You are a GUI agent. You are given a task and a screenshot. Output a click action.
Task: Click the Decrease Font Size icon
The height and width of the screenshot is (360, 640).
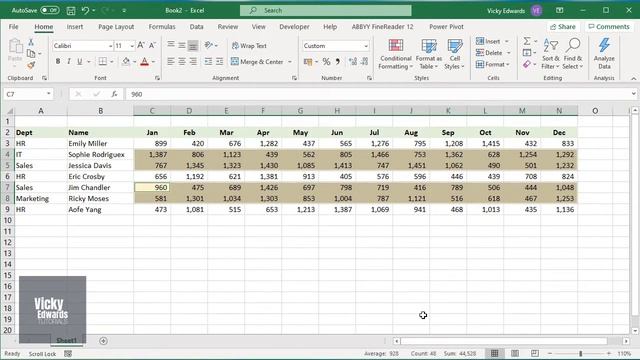pos(152,46)
